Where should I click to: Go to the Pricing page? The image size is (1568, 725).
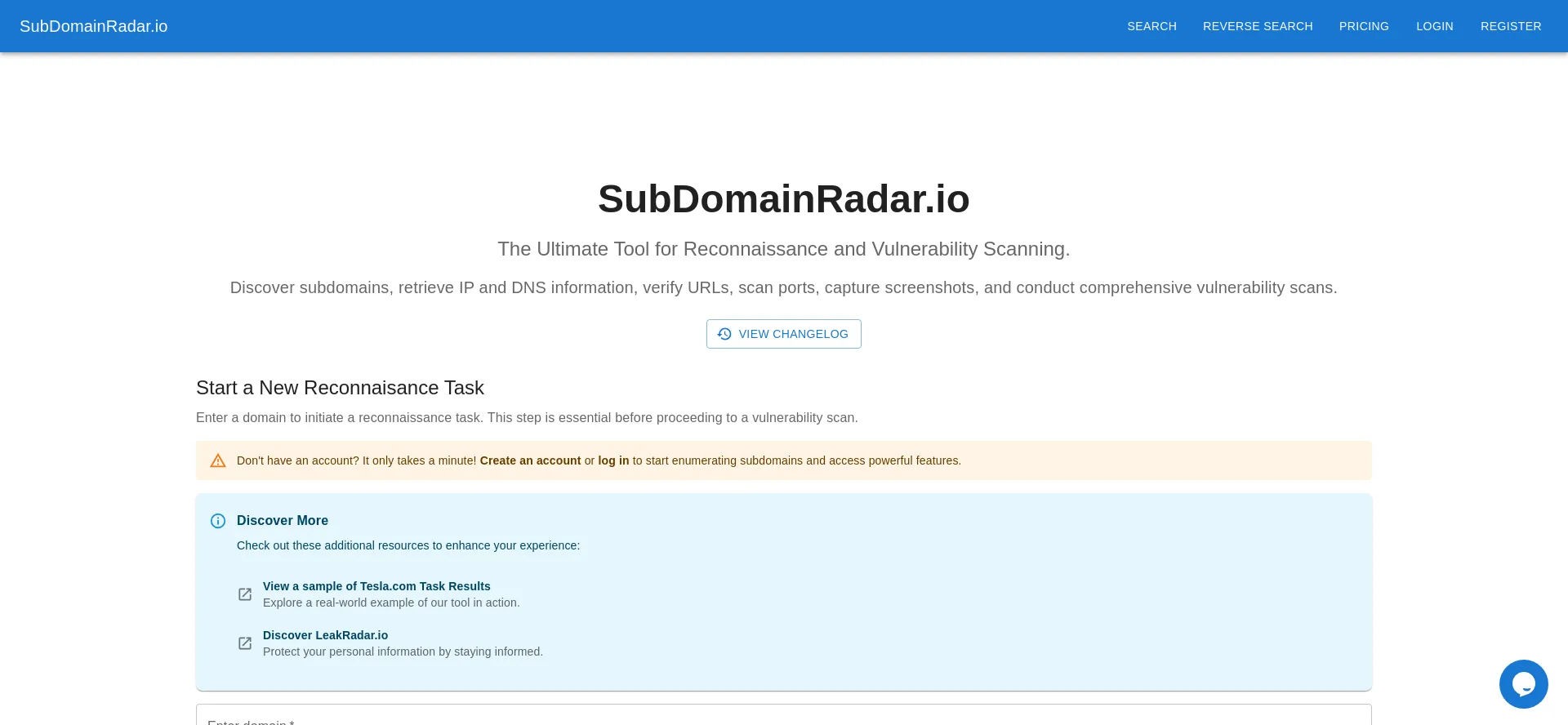pyautogui.click(x=1364, y=26)
